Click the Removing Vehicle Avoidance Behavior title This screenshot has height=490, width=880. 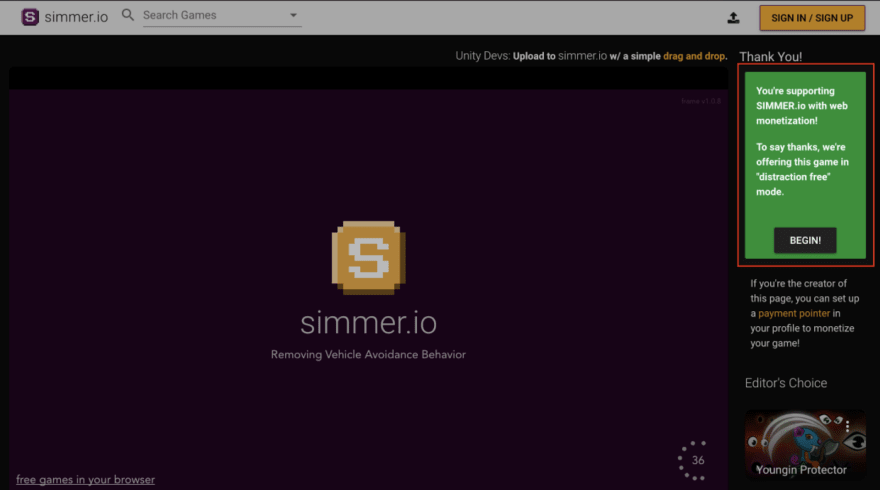(x=368, y=354)
